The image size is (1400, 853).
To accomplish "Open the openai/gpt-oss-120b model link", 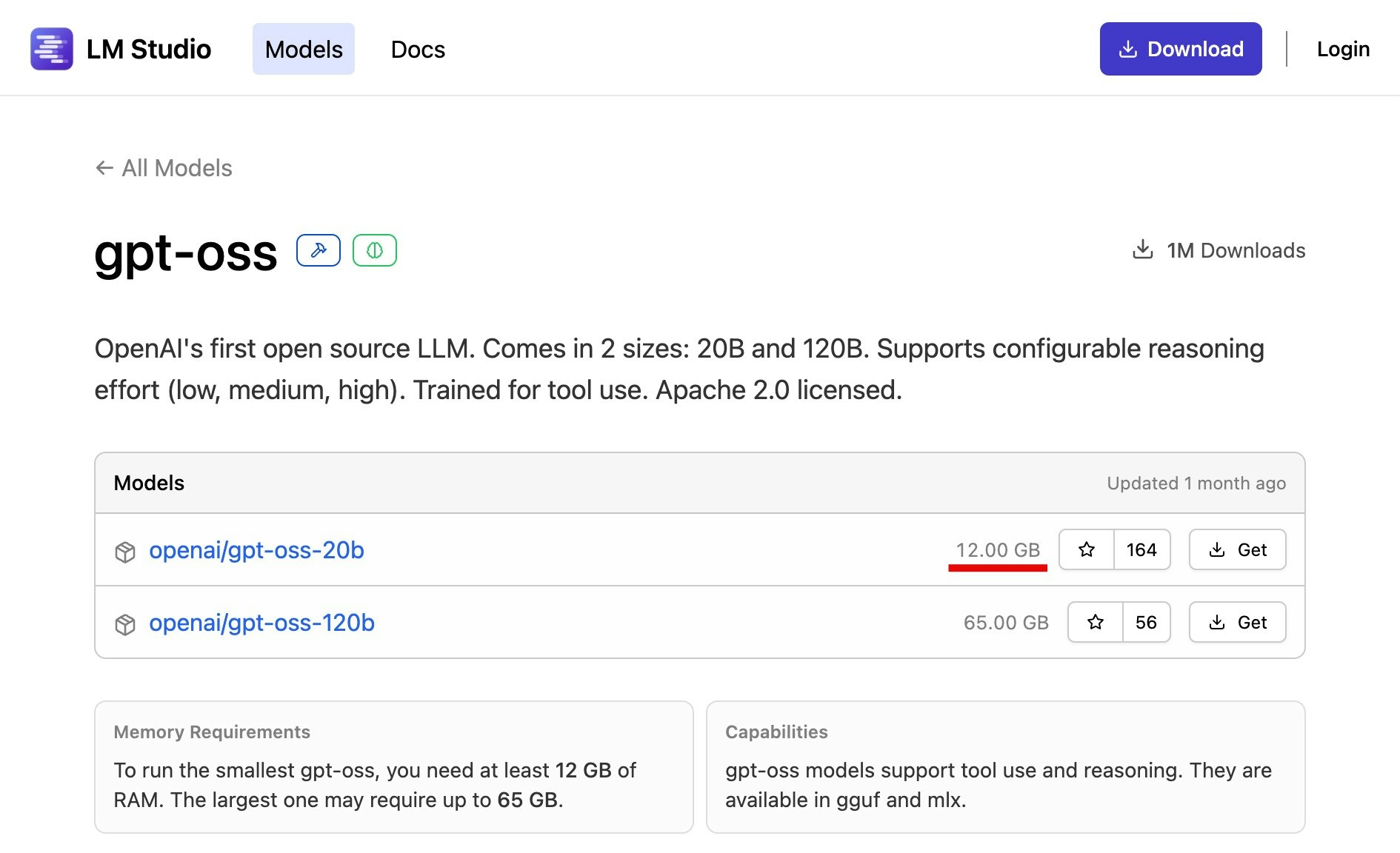I will pyautogui.click(x=261, y=623).
